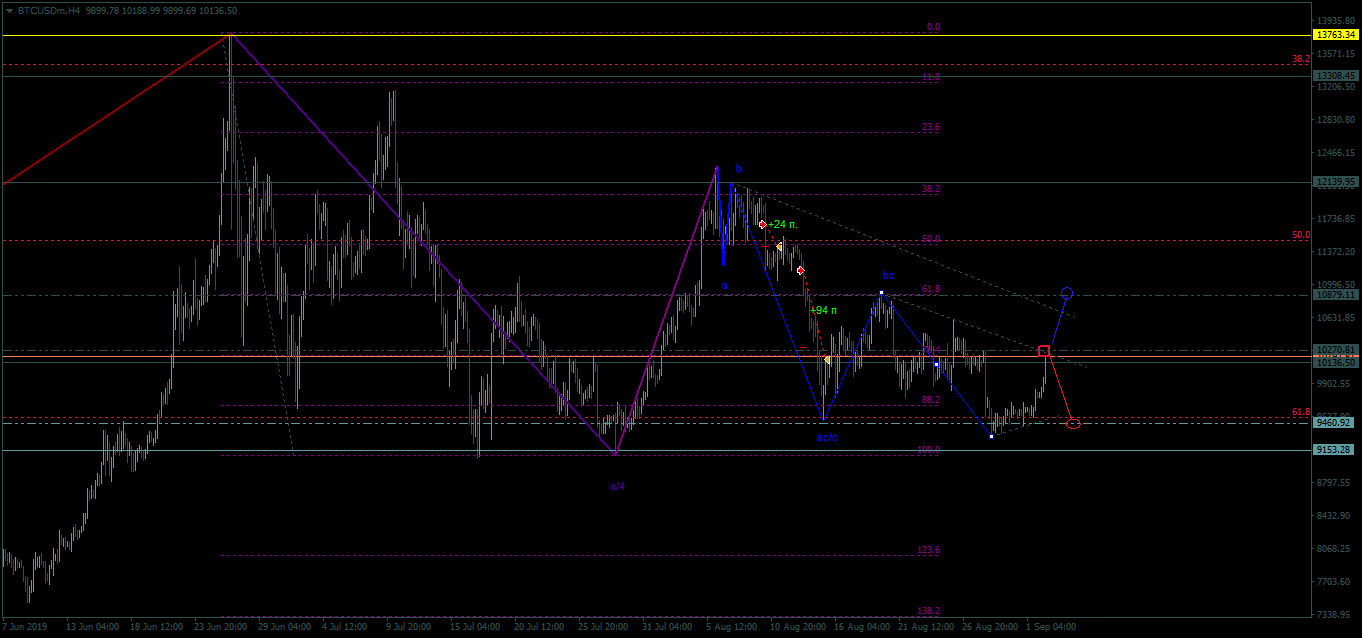Click the 23 Jun 20:00 time axis label
This screenshot has width=1362, height=638.
(x=221, y=627)
